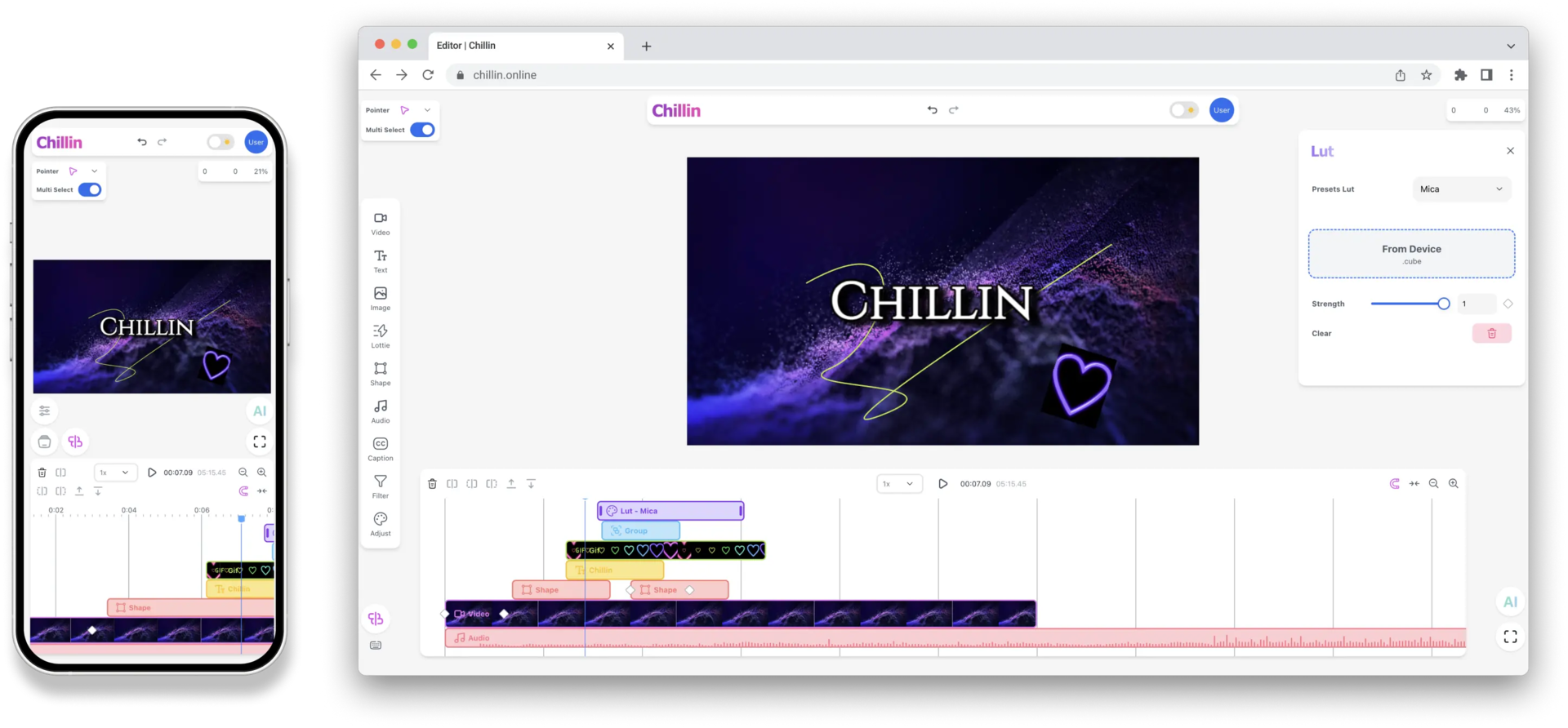Select the Lut - Mica clip on timeline

(670, 511)
